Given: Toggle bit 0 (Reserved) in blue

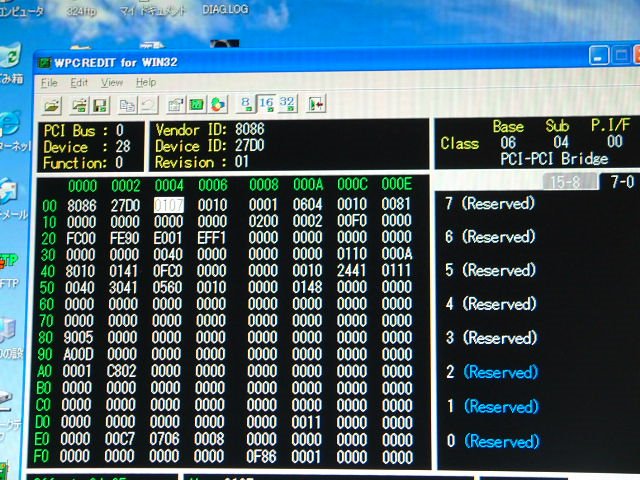Looking at the screenshot, I should tap(493, 441).
